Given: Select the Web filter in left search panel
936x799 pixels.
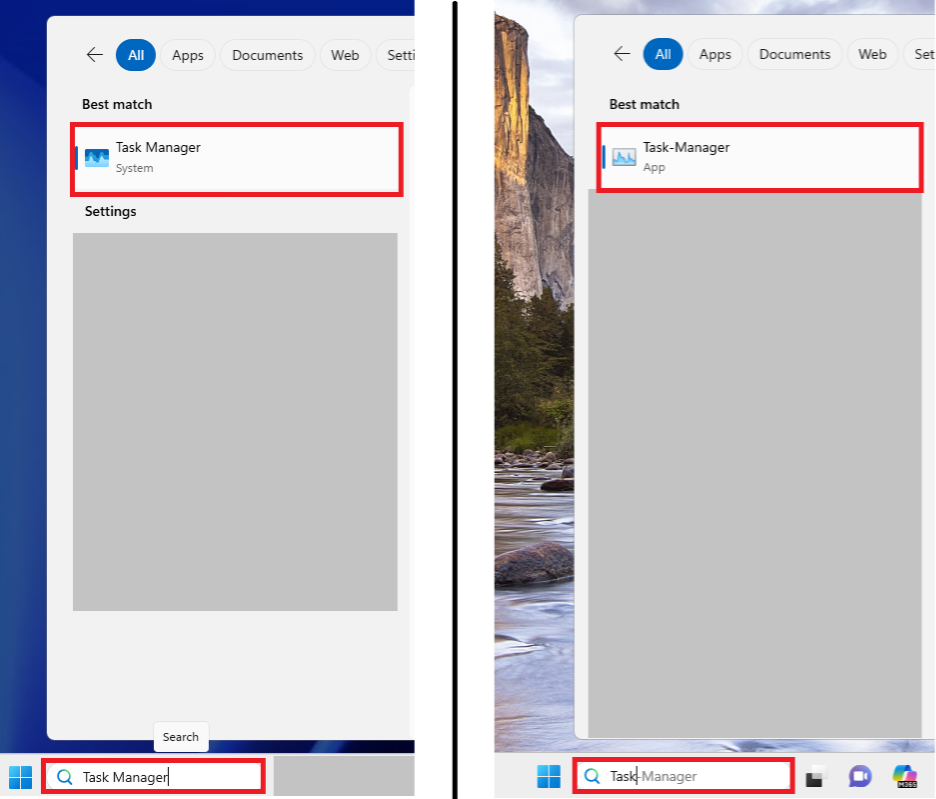Looking at the screenshot, I should [345, 55].
